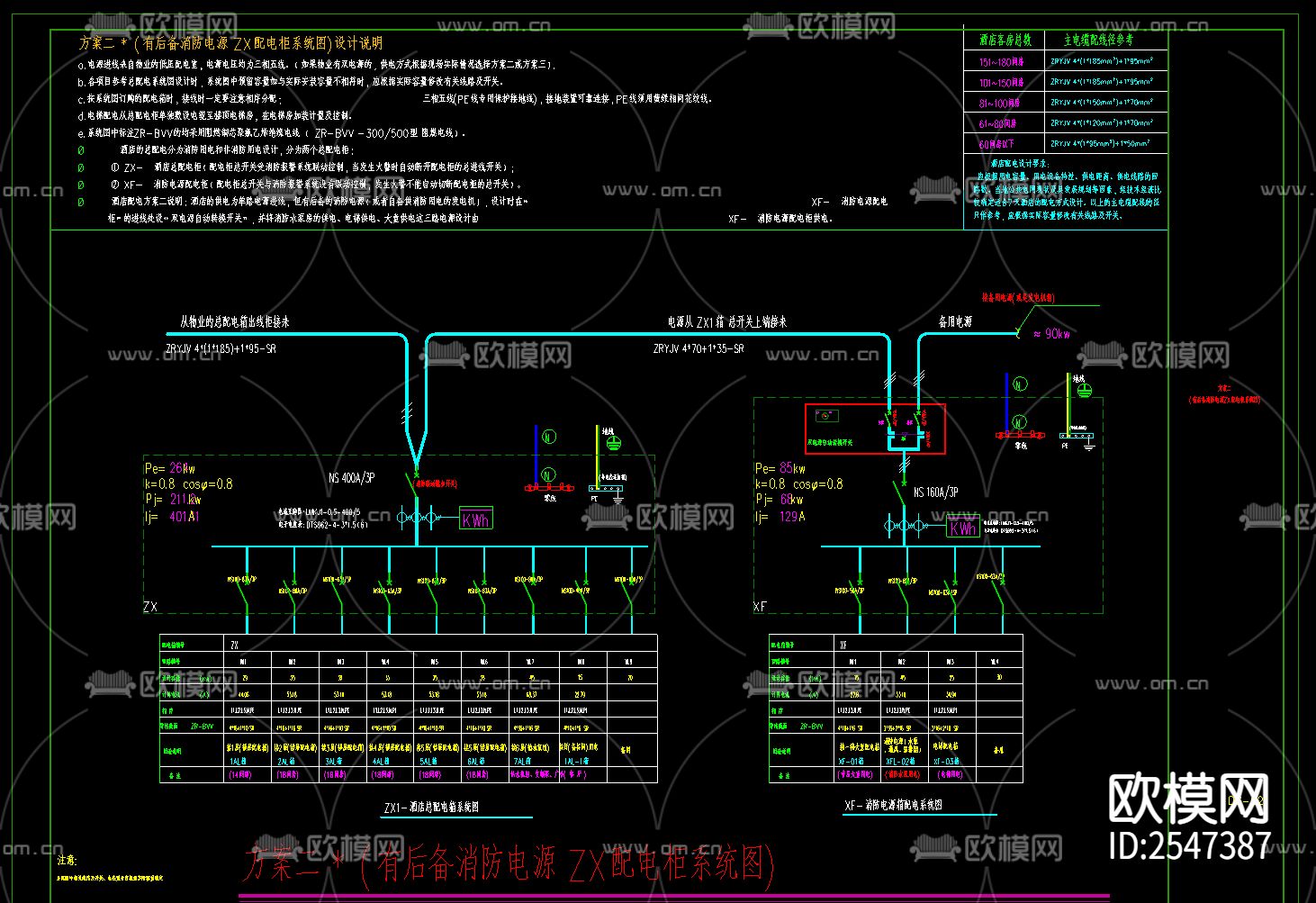Click the ZRYJV 4*(1*185)+1*95-SR cable text

tap(221, 348)
